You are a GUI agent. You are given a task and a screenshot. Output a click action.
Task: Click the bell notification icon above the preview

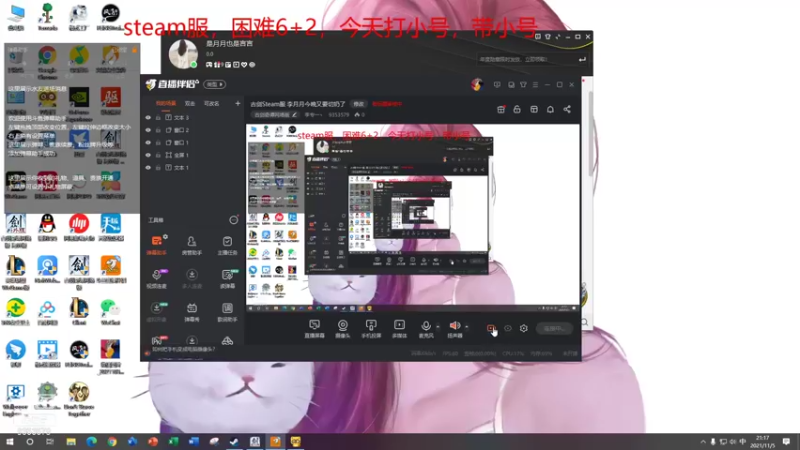[x=550, y=109]
